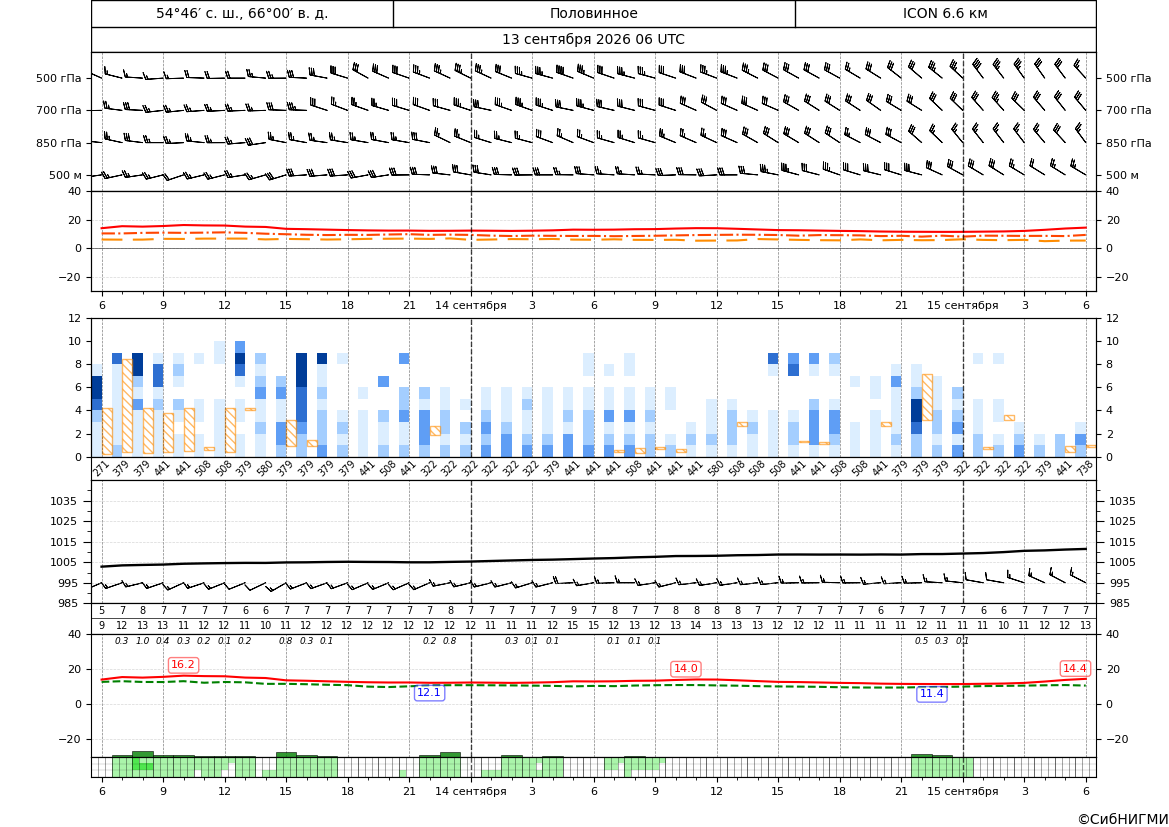This screenshot has height=827, width=1169.
Task: Click the coordinates header cell 54°46′ с. ш.
Action: (242, 13)
